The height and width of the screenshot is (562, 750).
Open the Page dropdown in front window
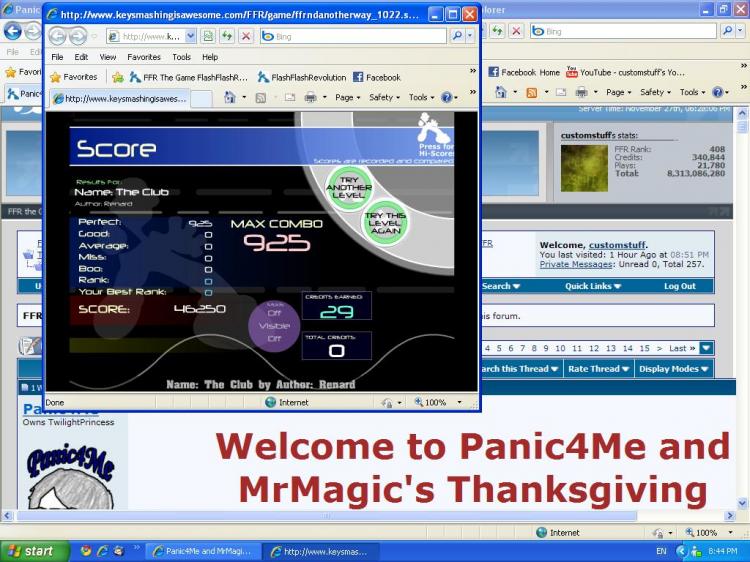346,98
